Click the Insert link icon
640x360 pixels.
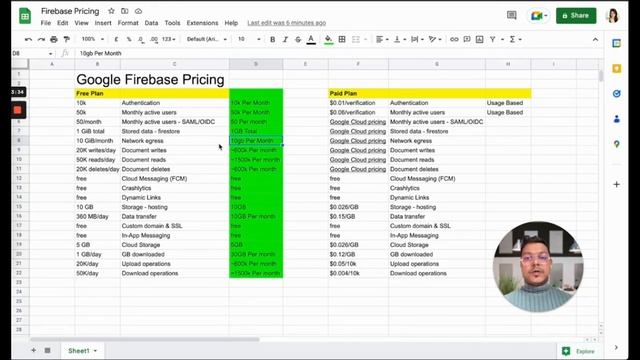click(x=454, y=39)
